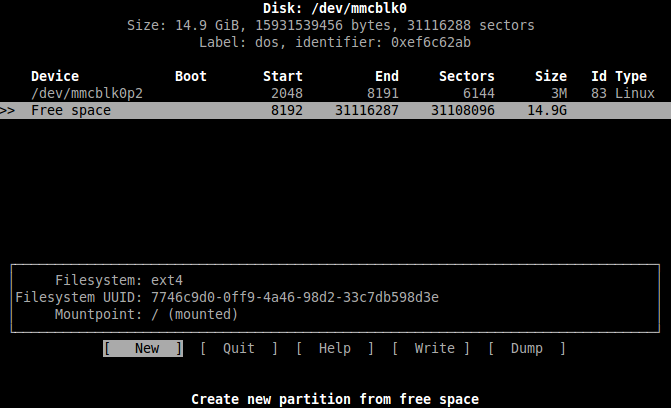This screenshot has height=408, width=671.
Task: Select the Write menu option
Action: point(431,348)
